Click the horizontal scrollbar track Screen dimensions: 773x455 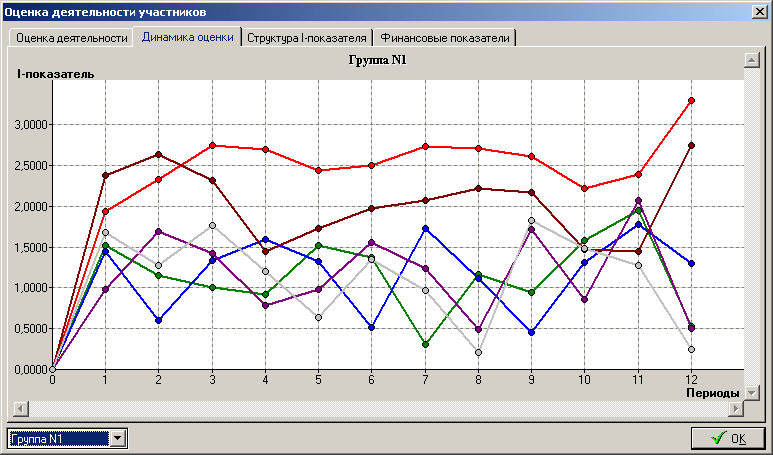click(378, 408)
